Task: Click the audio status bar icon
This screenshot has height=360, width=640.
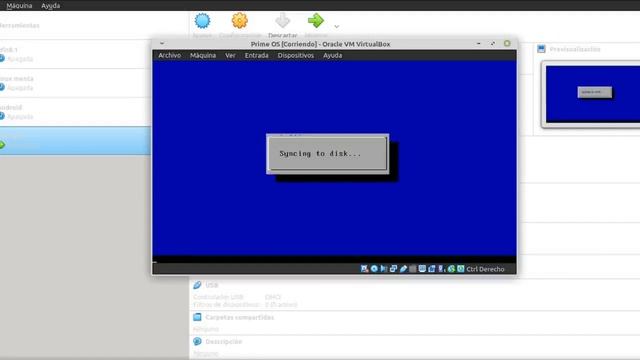Action: [384, 269]
